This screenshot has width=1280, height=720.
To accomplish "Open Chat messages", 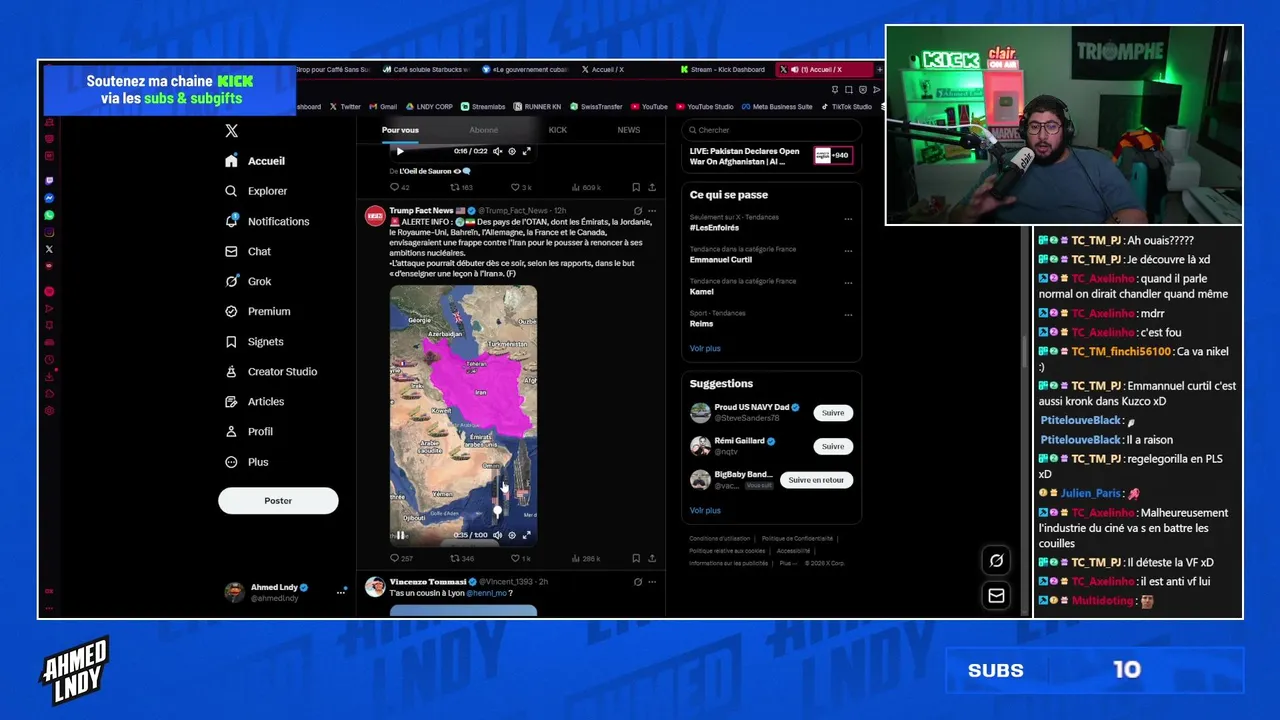I will pyautogui.click(x=248, y=251).
